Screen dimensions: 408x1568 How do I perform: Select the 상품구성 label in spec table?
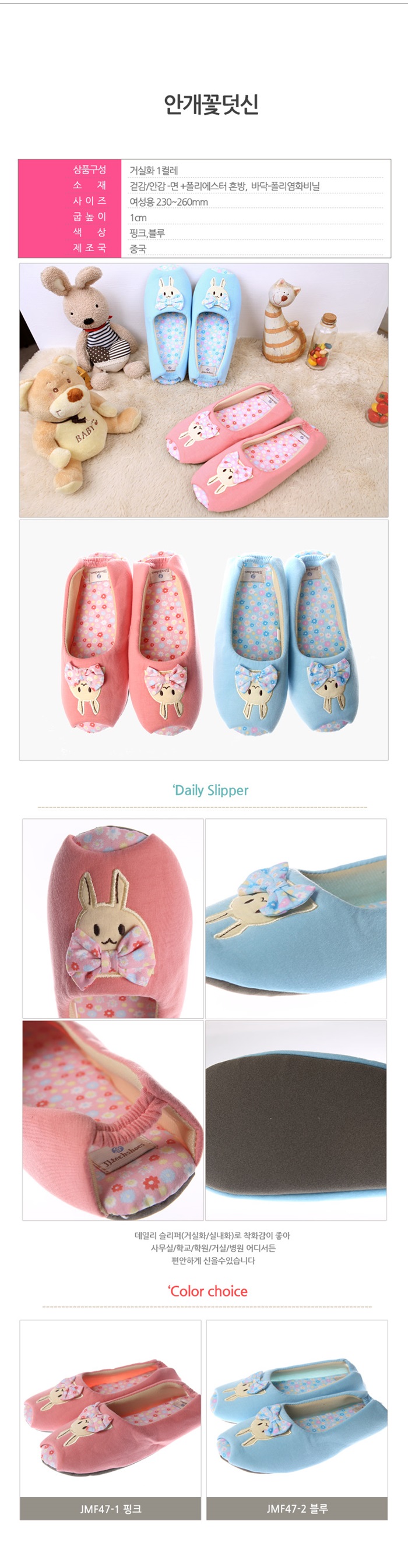point(90,169)
